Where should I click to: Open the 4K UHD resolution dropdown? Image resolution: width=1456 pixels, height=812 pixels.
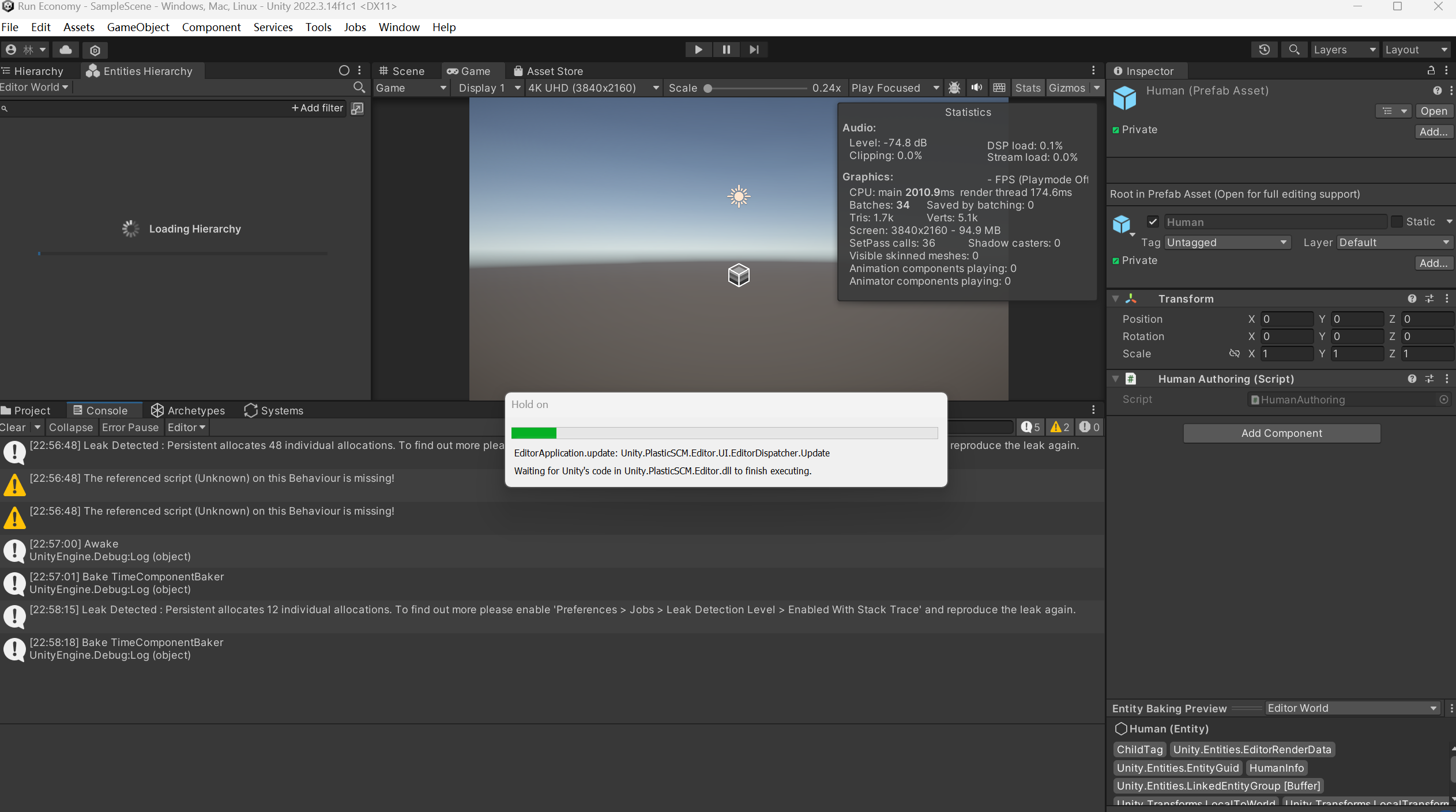[x=593, y=88]
